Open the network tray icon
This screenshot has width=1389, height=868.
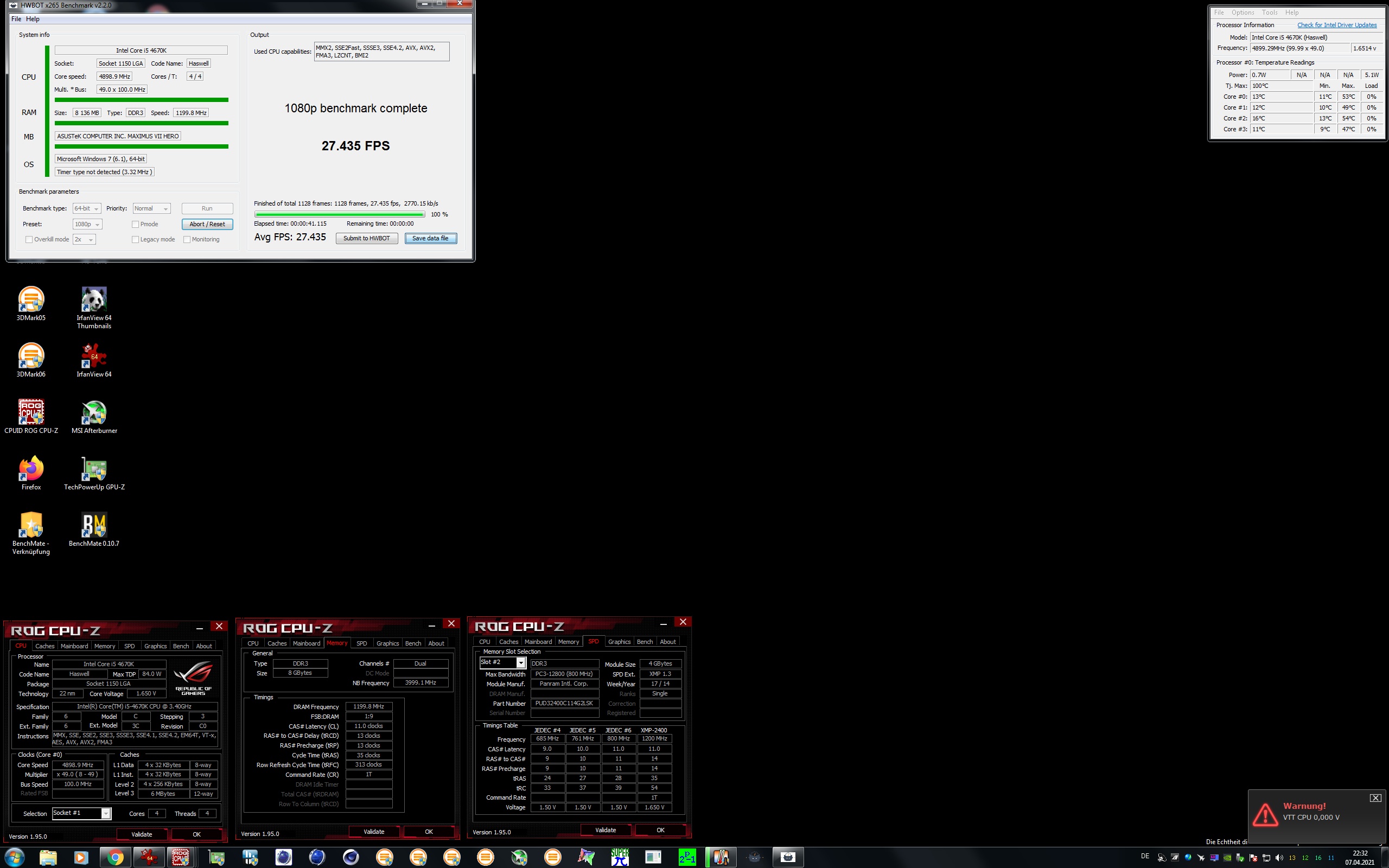point(1266,858)
